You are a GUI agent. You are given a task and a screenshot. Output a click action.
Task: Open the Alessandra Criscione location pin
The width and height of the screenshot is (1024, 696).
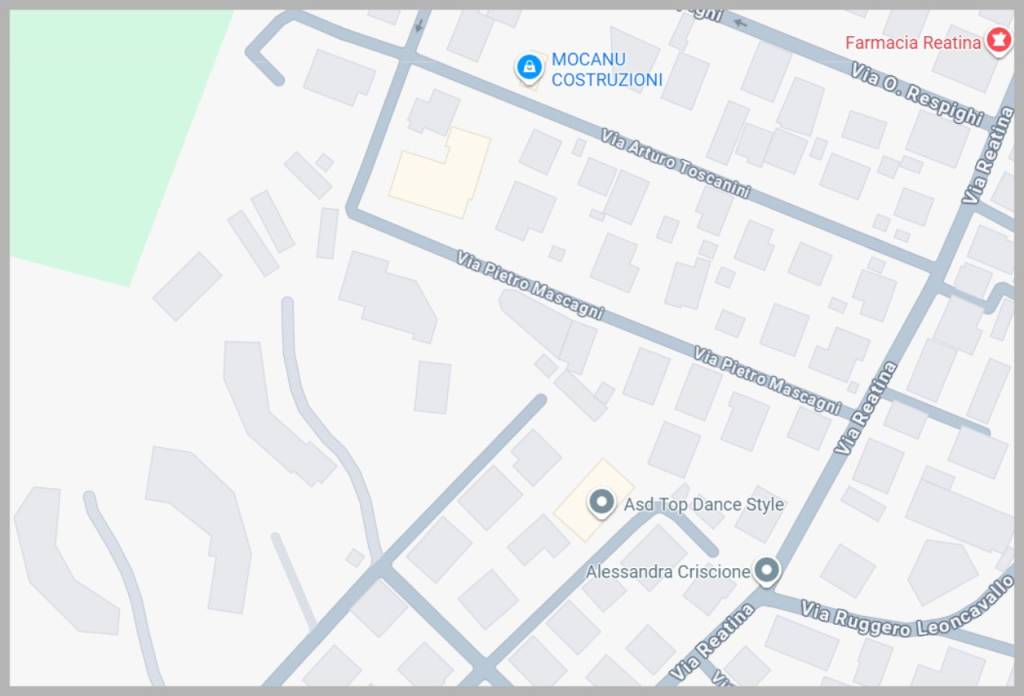767,571
